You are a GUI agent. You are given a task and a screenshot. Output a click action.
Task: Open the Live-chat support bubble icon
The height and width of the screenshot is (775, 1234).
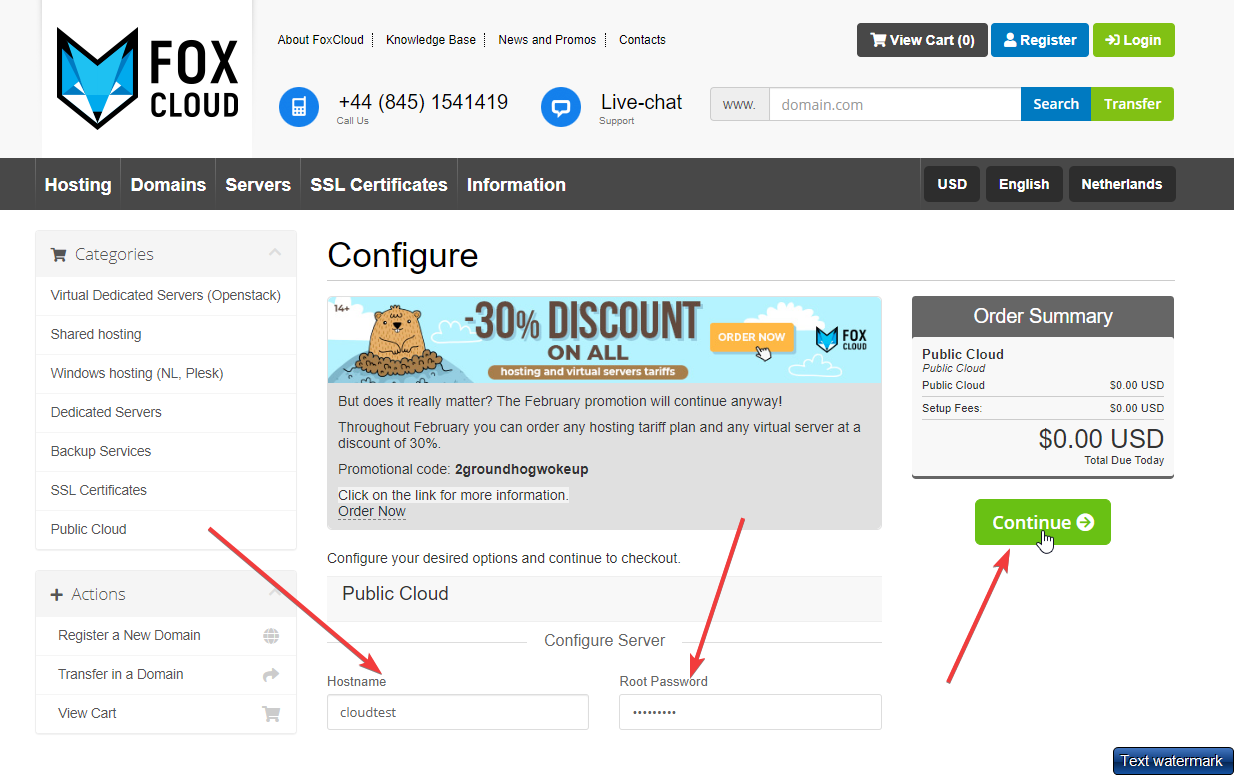pyautogui.click(x=561, y=107)
